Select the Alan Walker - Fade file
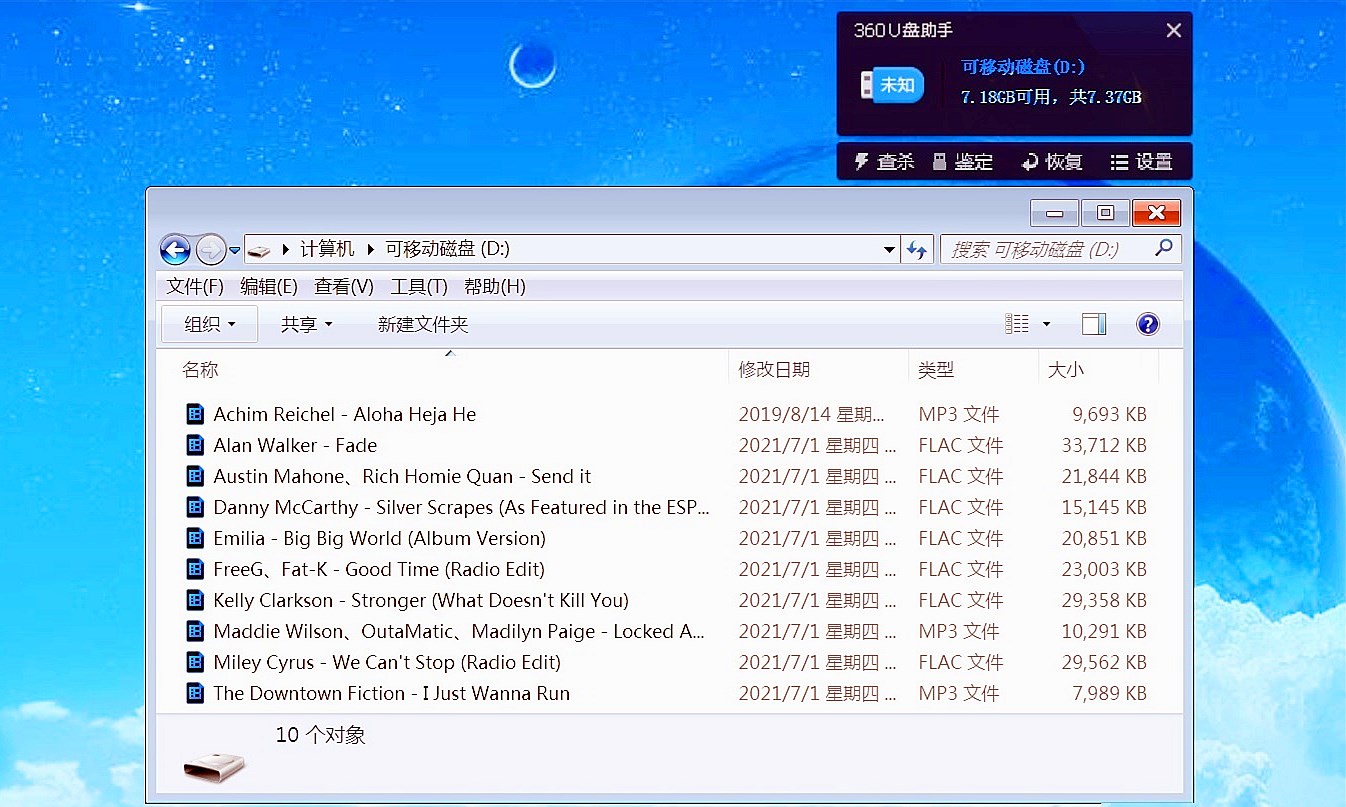This screenshot has width=1346, height=807. [x=295, y=446]
